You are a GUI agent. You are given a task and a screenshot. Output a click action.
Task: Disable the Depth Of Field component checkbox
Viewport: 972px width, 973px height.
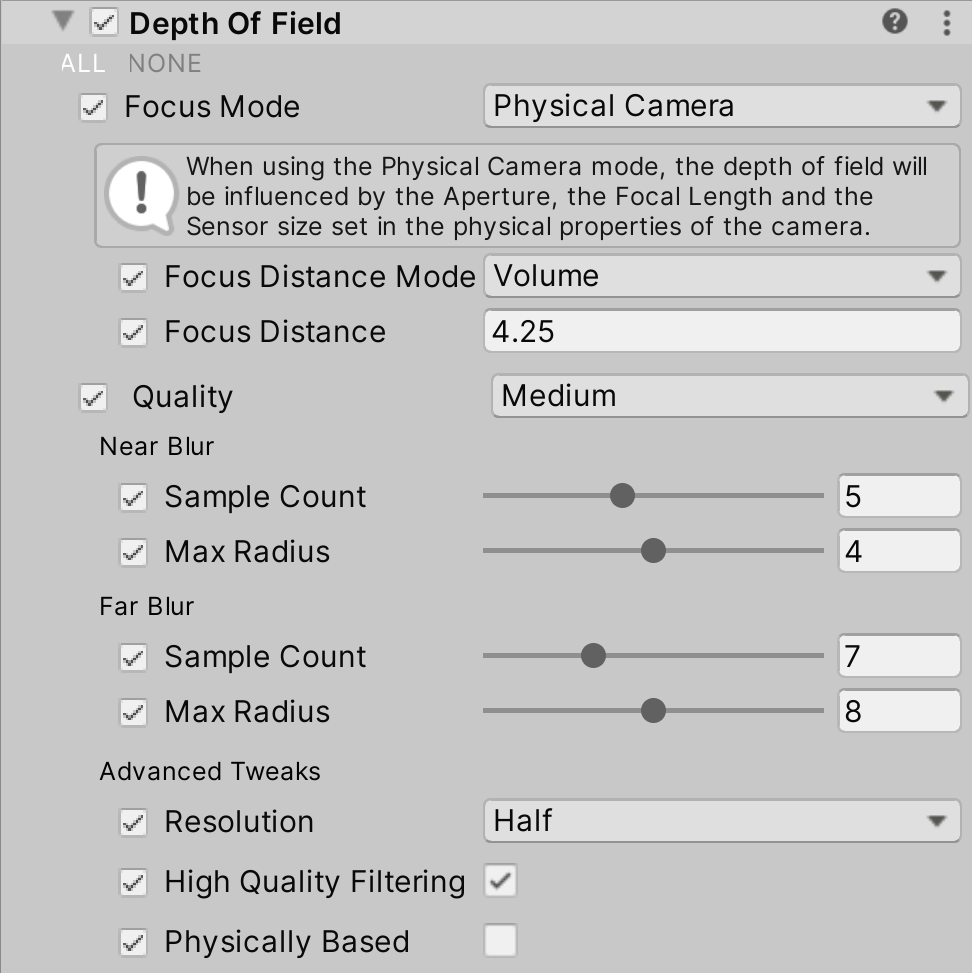click(x=104, y=22)
